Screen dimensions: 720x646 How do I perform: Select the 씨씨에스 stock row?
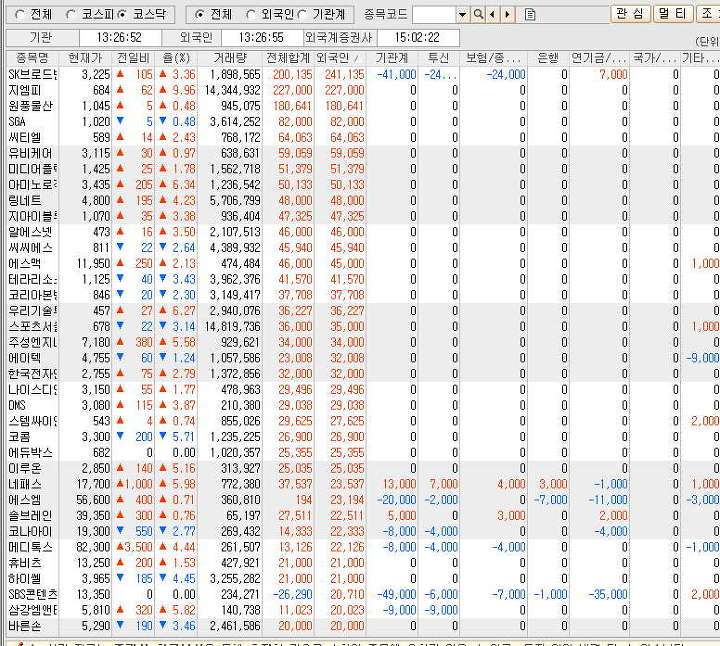coord(363,248)
